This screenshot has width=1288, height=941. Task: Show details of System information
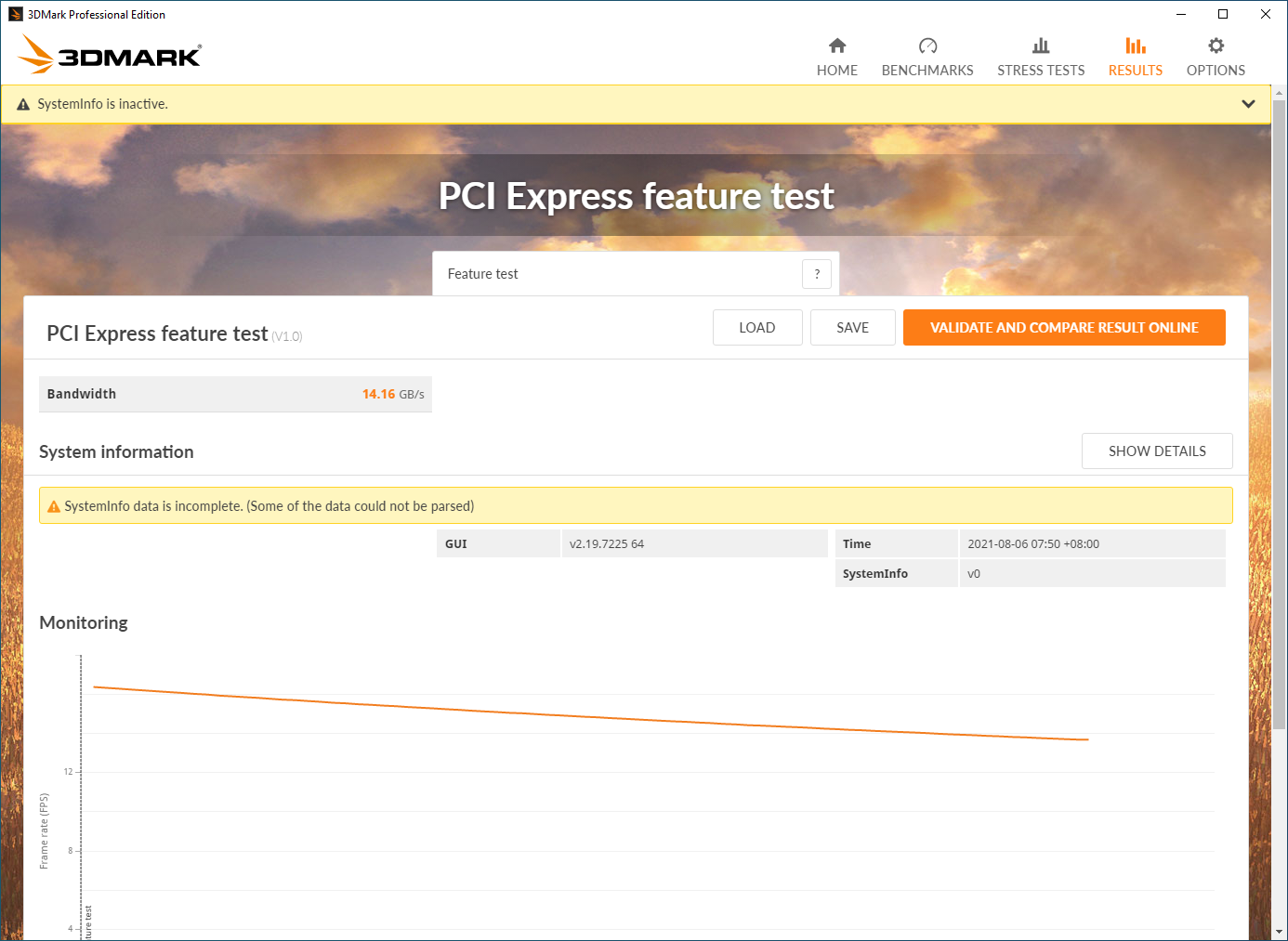(x=1156, y=451)
